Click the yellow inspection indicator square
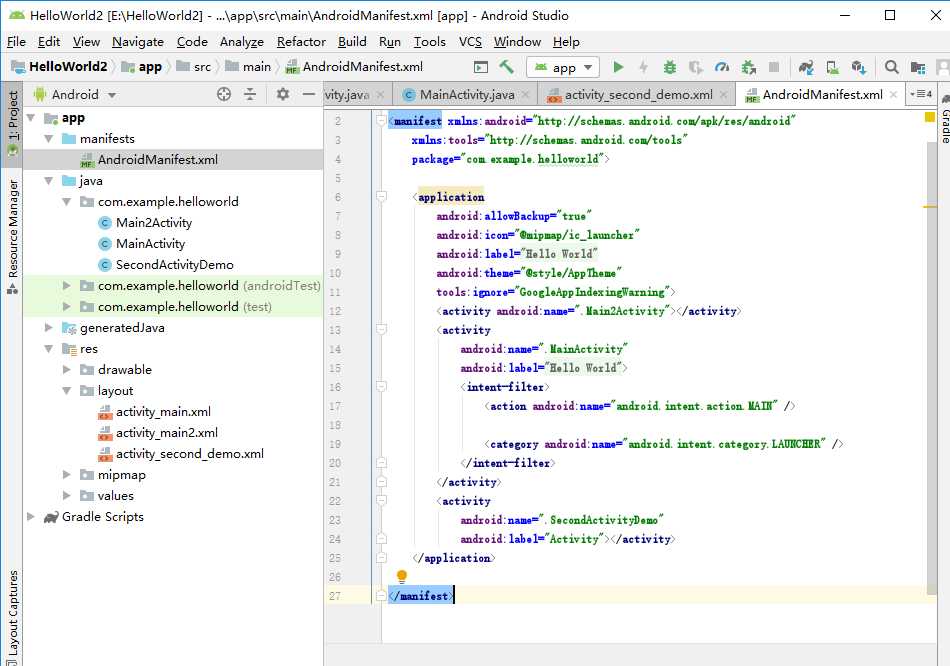Screen dimensions: 950x666 [x=930, y=118]
